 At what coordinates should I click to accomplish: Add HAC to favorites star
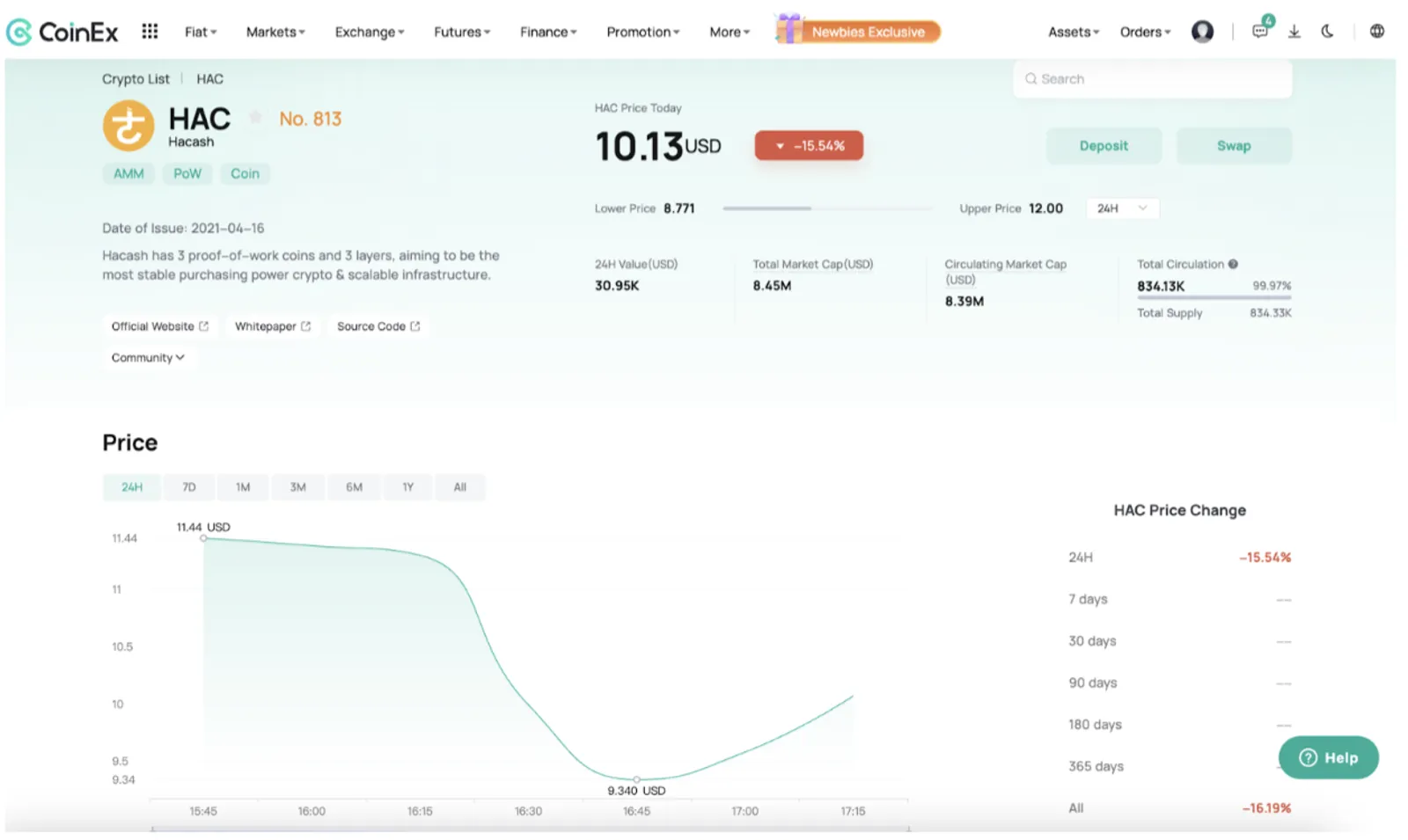click(255, 116)
